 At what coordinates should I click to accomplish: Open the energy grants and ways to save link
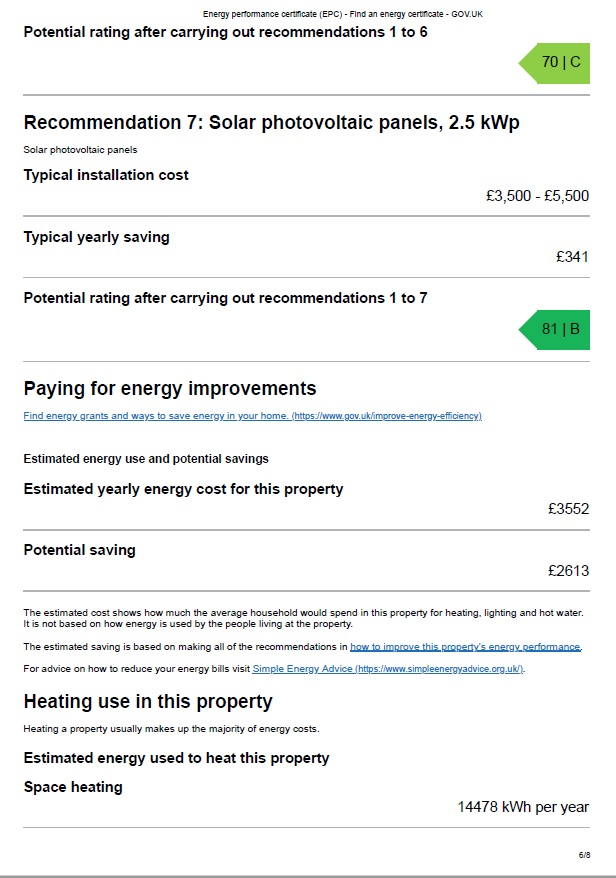(253, 415)
